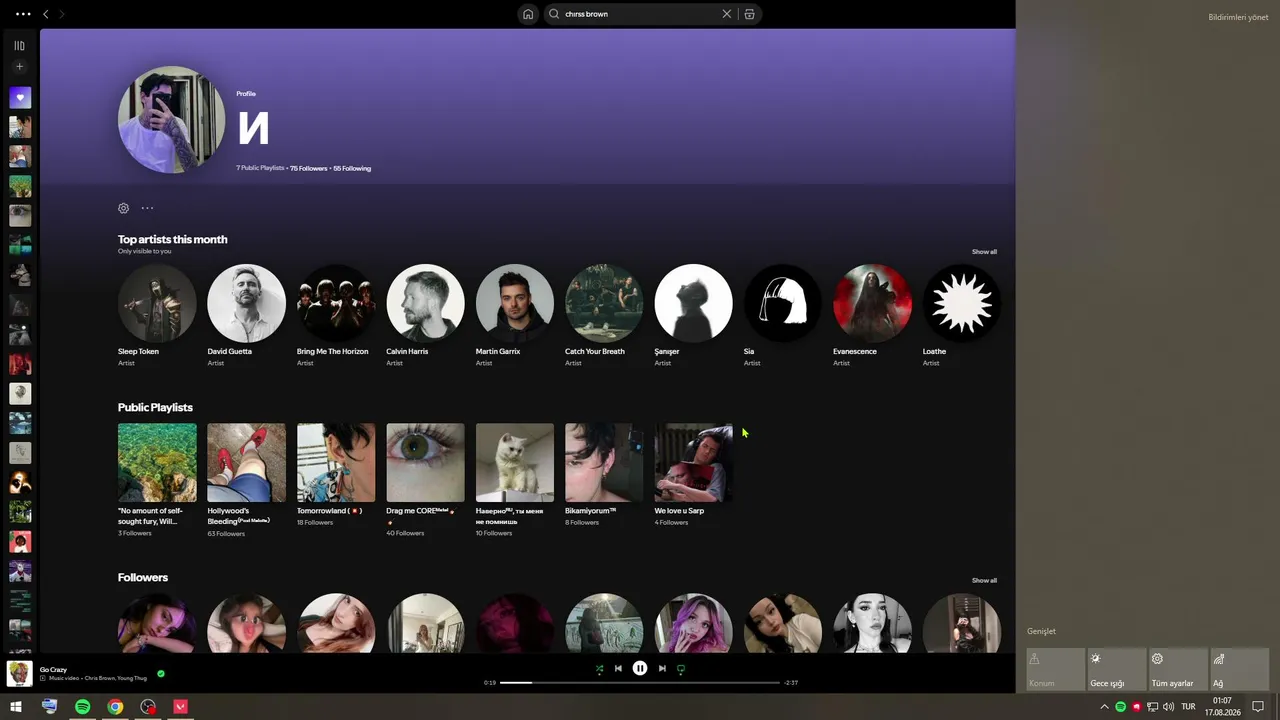Screen dimensions: 1280x720
Task: Open the volume control in system tray
Action: [x=1168, y=707]
